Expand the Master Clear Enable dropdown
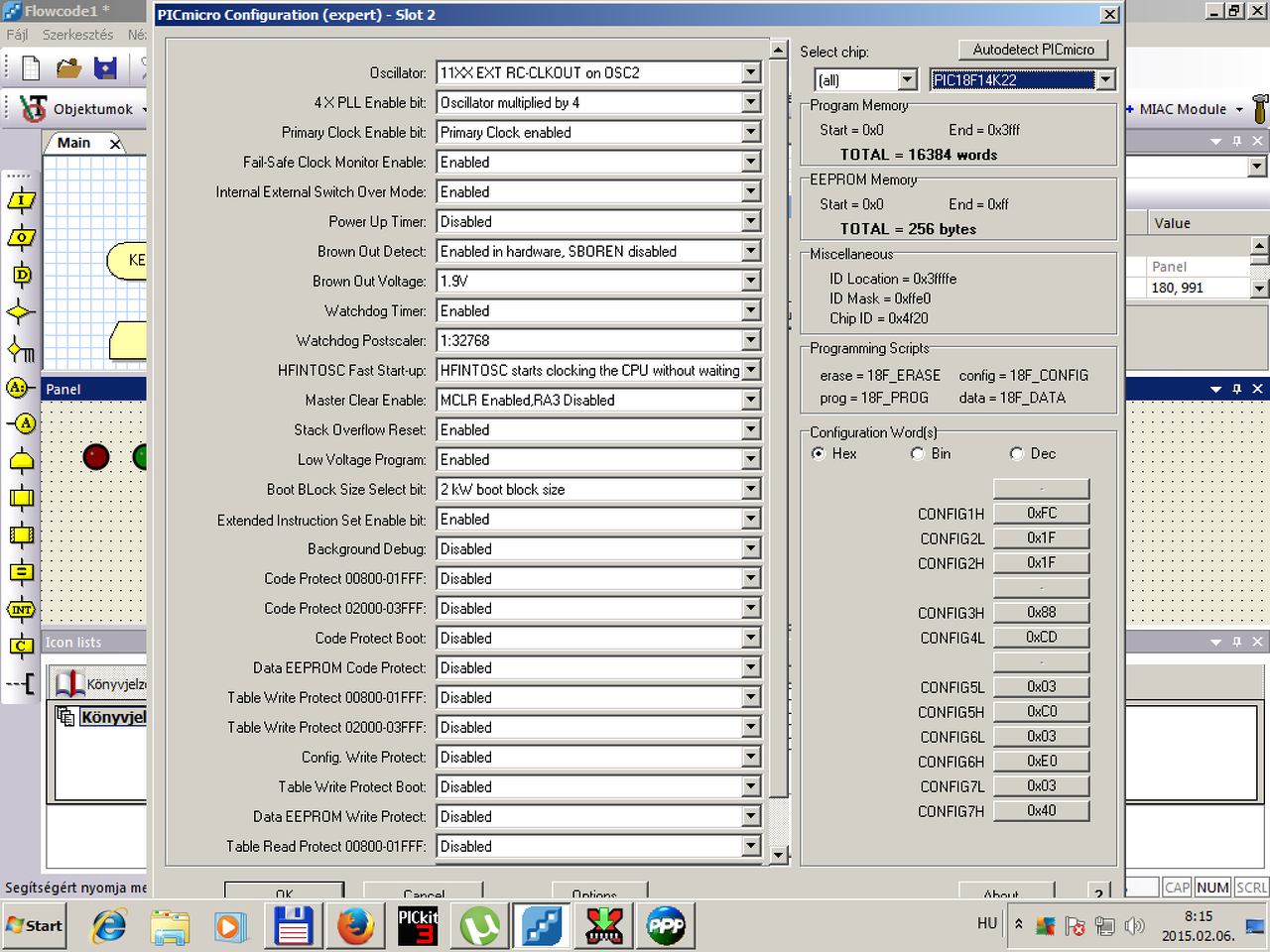Image resolution: width=1270 pixels, height=952 pixels. 751,400
